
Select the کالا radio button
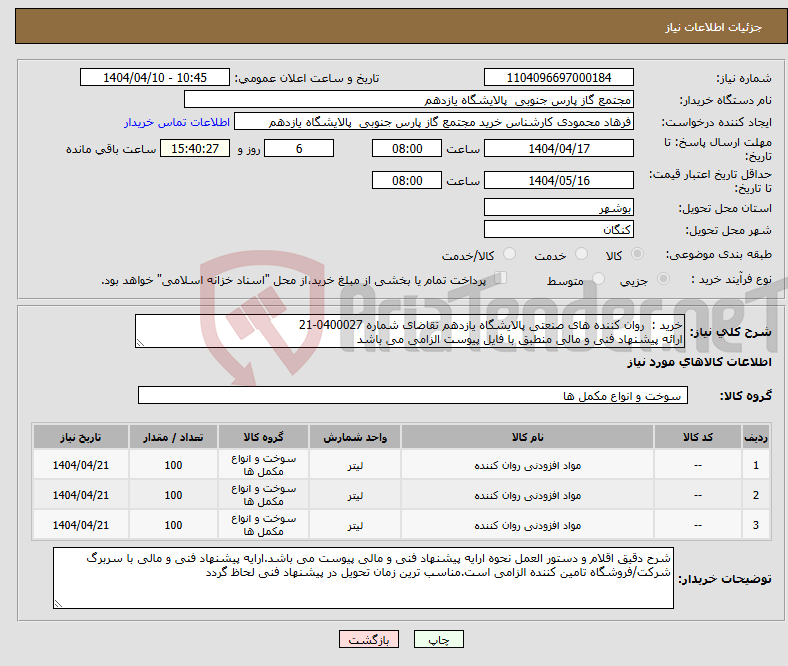point(637,254)
